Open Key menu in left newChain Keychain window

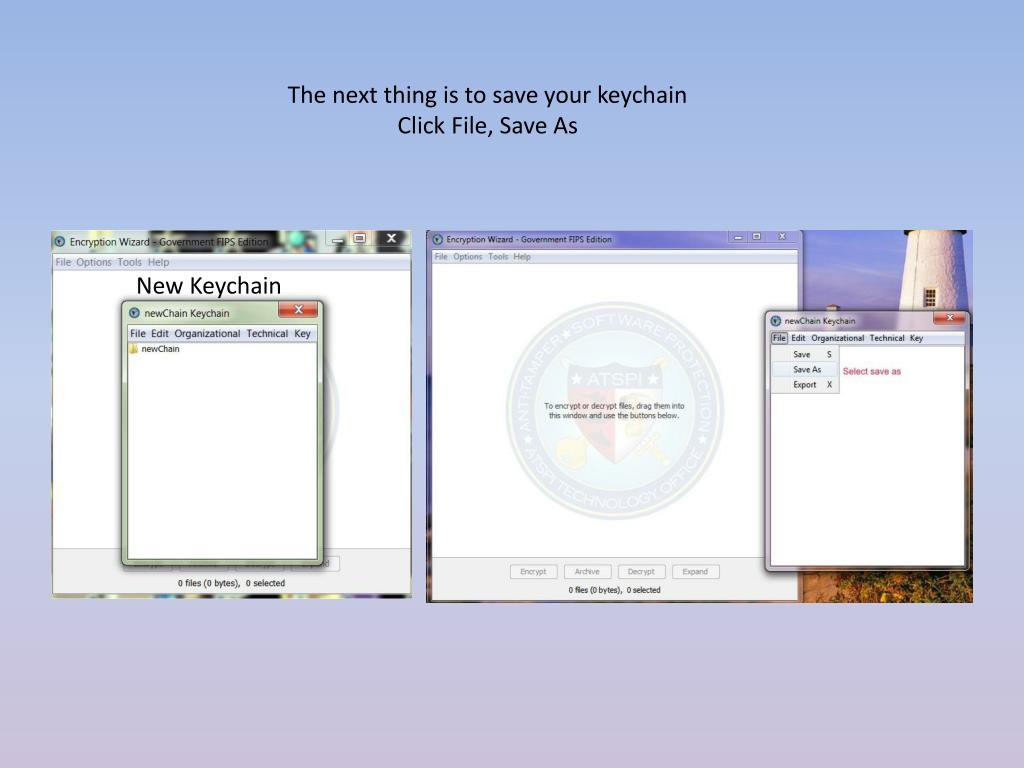(x=302, y=333)
